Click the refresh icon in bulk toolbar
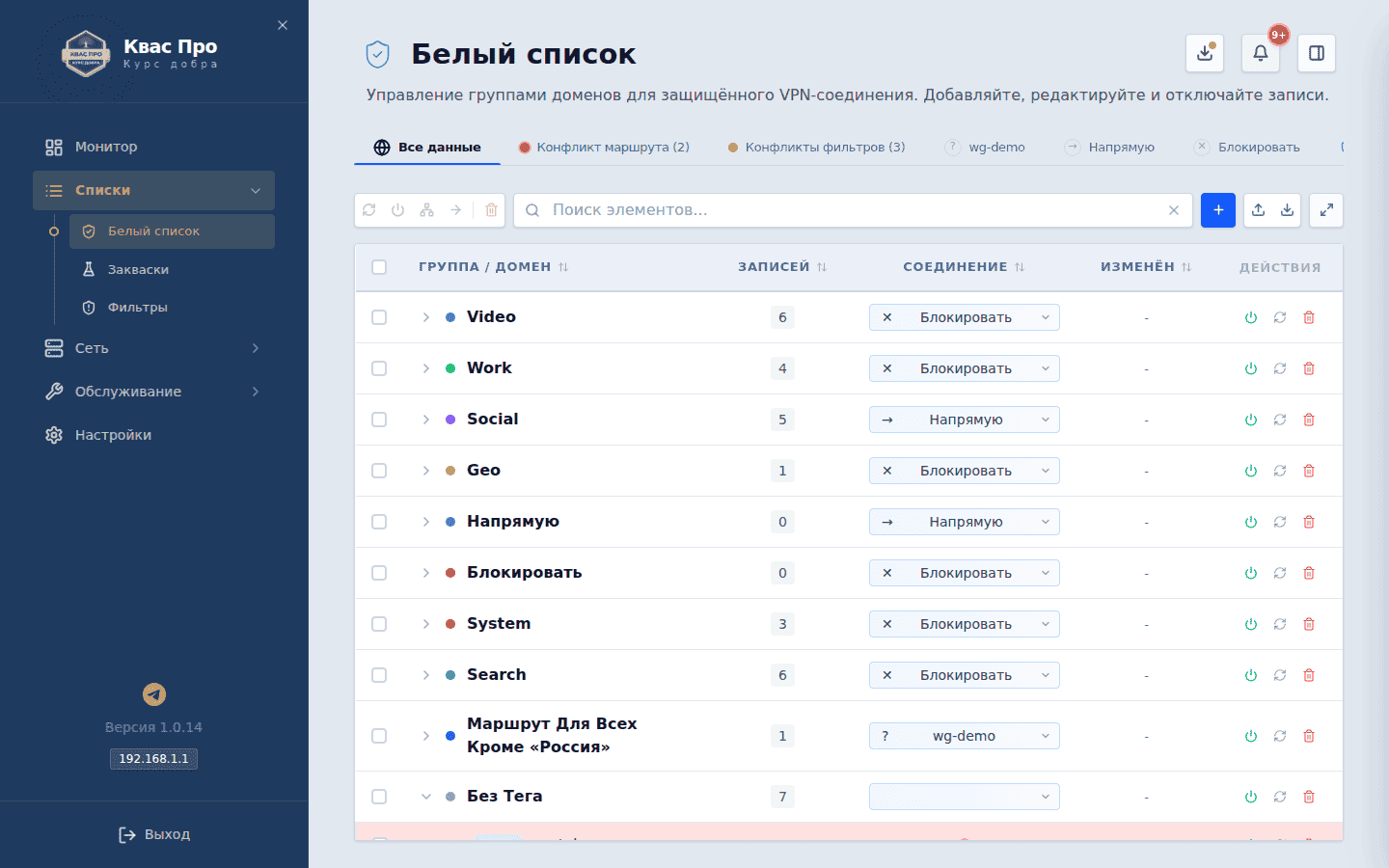1389x868 pixels. click(x=369, y=210)
